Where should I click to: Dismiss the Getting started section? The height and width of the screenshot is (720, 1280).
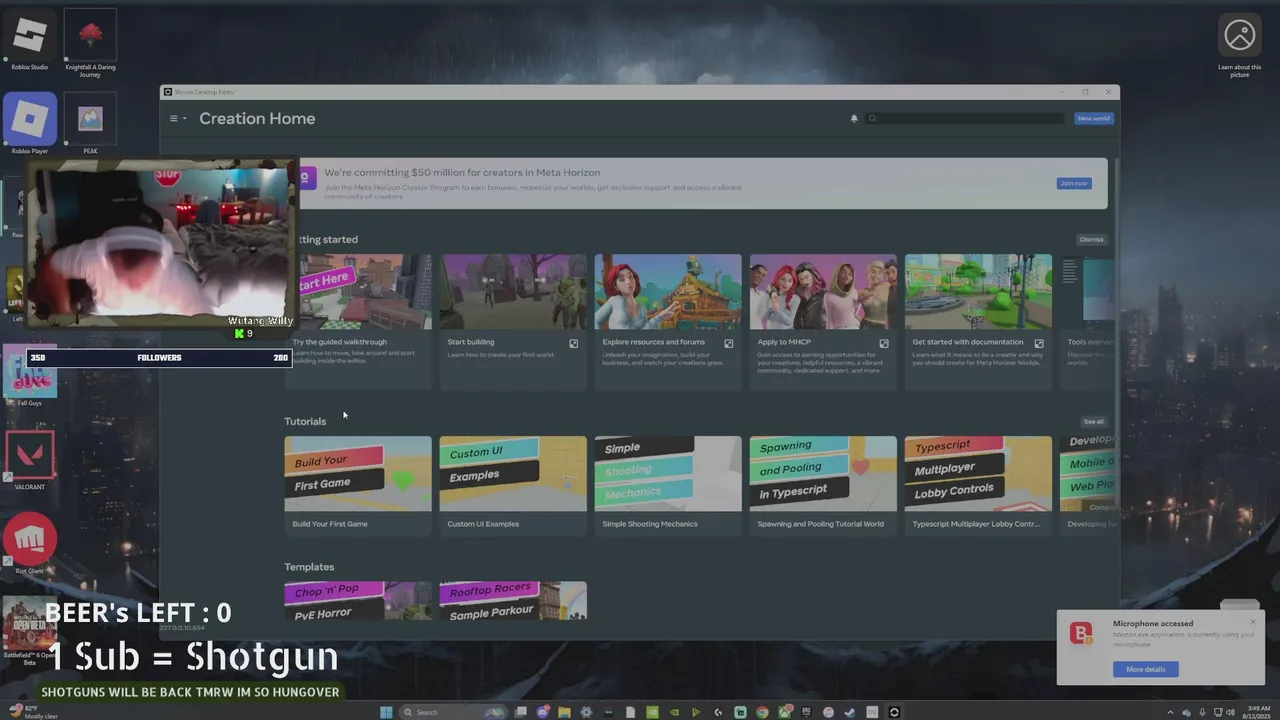(x=1091, y=239)
